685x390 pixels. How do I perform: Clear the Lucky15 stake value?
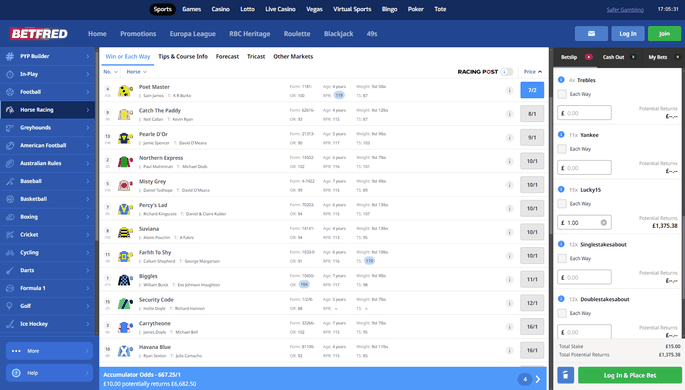tap(604, 223)
